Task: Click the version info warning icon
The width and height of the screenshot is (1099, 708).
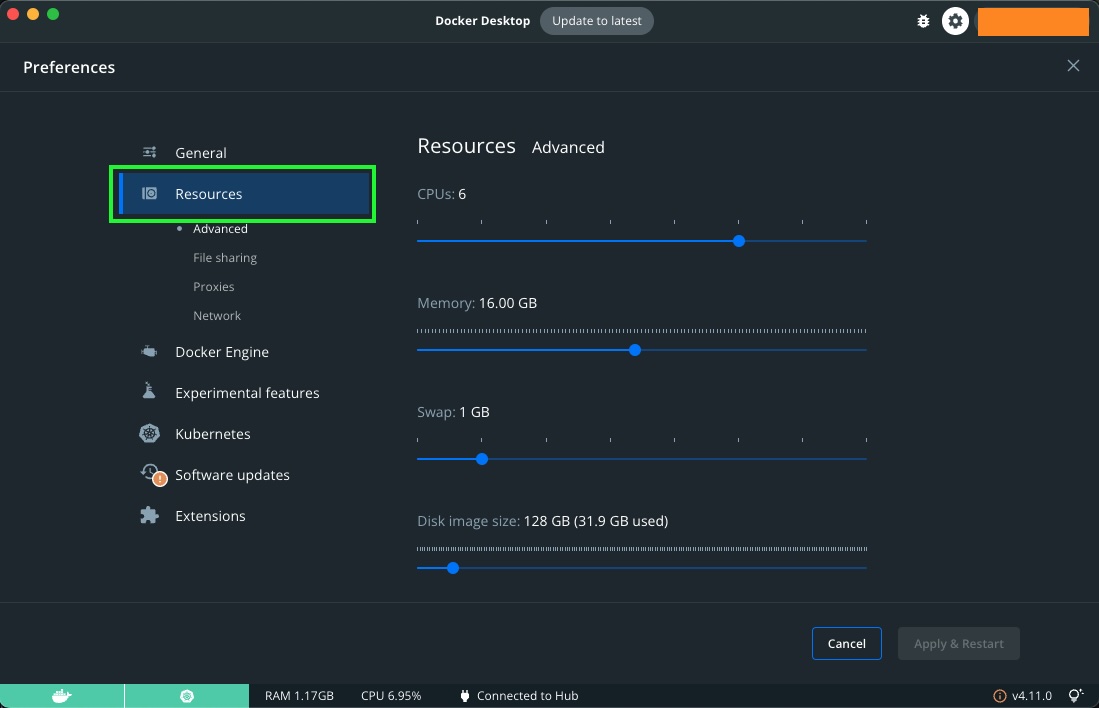Action: point(999,696)
